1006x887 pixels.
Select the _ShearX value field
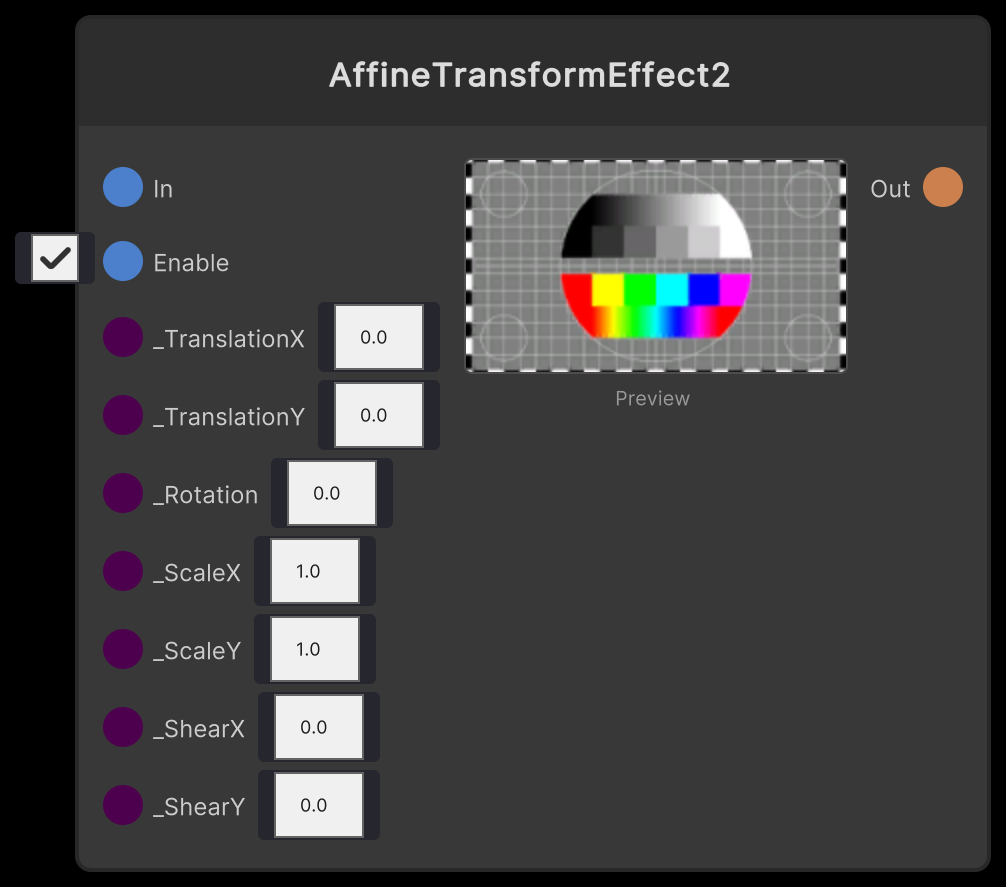pyautogui.click(x=318, y=727)
